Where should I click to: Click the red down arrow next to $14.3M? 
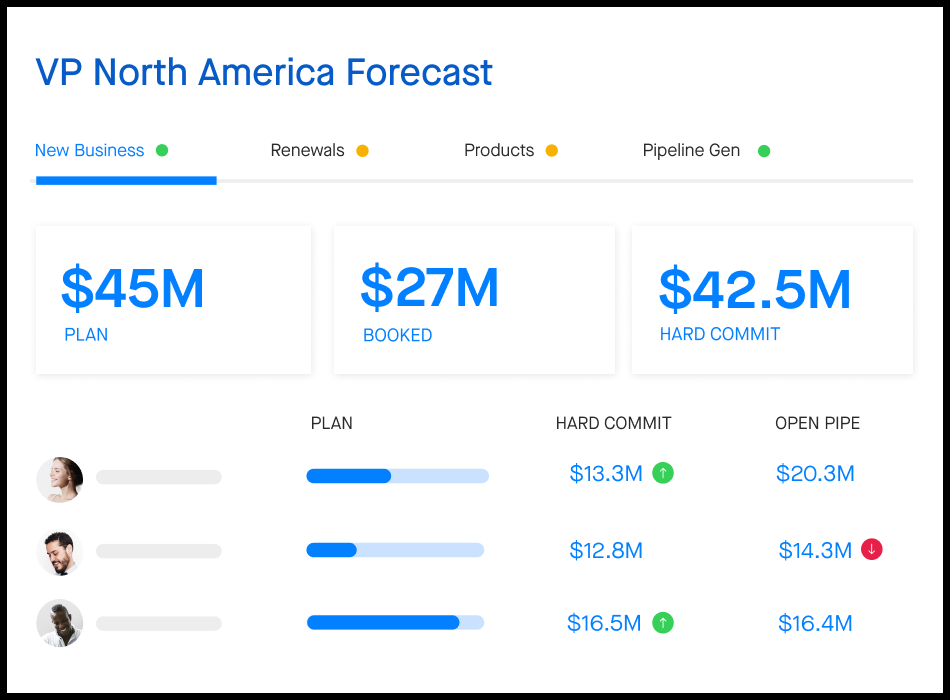tap(872, 549)
